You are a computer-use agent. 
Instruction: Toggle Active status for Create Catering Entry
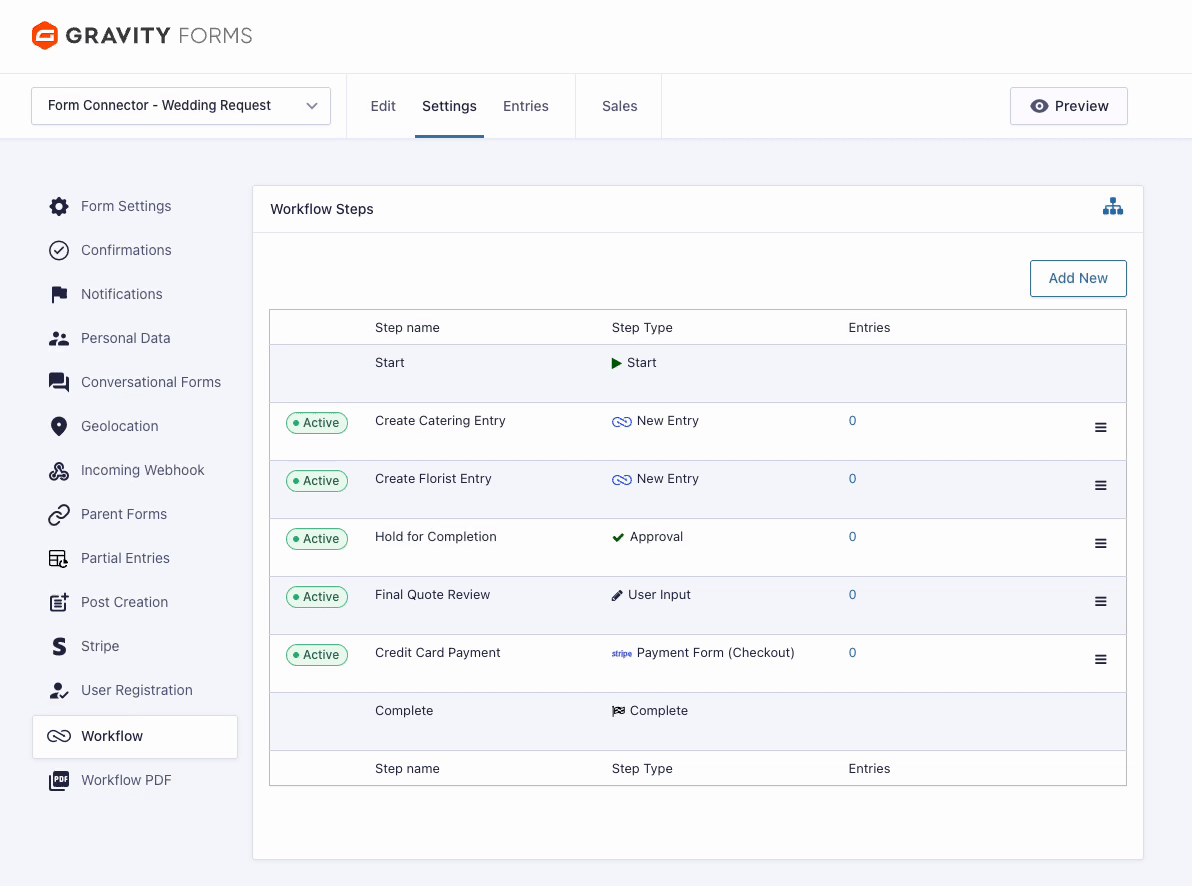[x=316, y=423]
